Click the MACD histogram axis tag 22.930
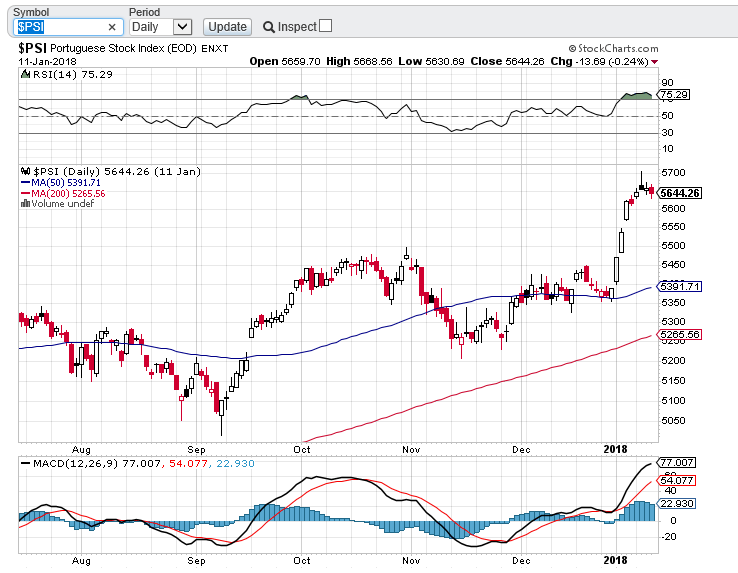 coord(676,503)
